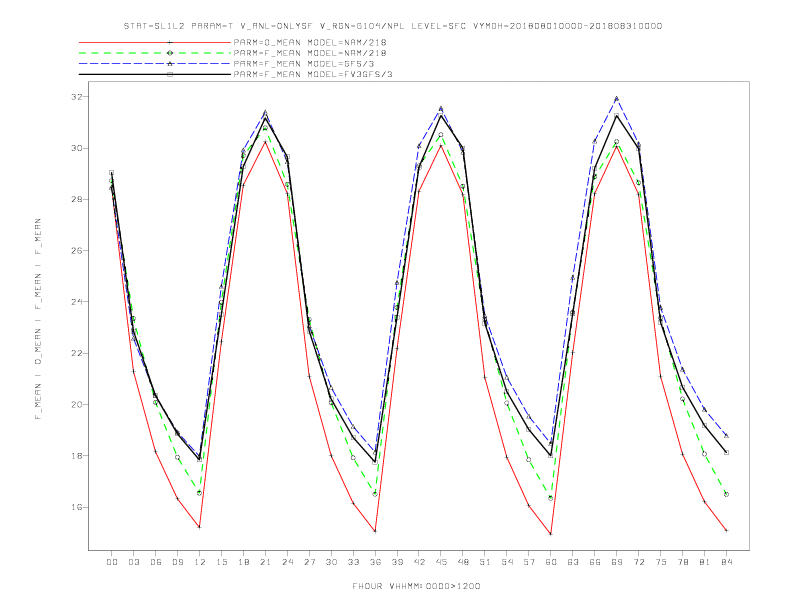Select the PARM=F_MEAN MODEL=FV3GFS/3 legend label
This screenshot has height=612, width=792.
[x=313, y=74]
